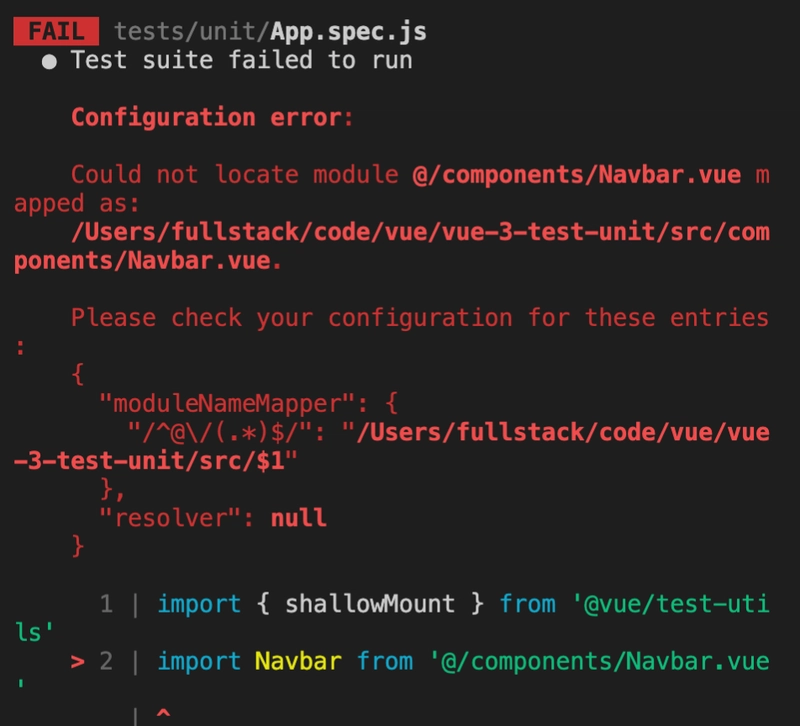Select the bold null value
This screenshot has width=800, height=726.
[298, 518]
